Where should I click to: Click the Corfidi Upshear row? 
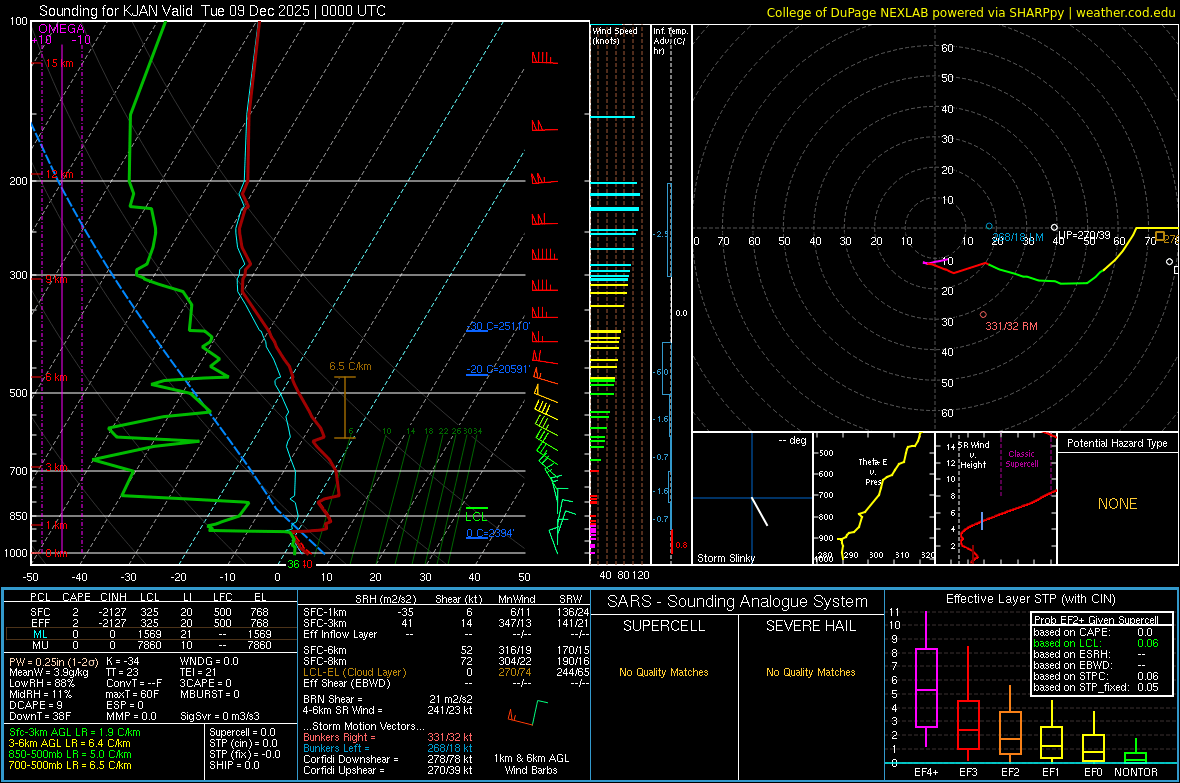pyautogui.click(x=388, y=770)
